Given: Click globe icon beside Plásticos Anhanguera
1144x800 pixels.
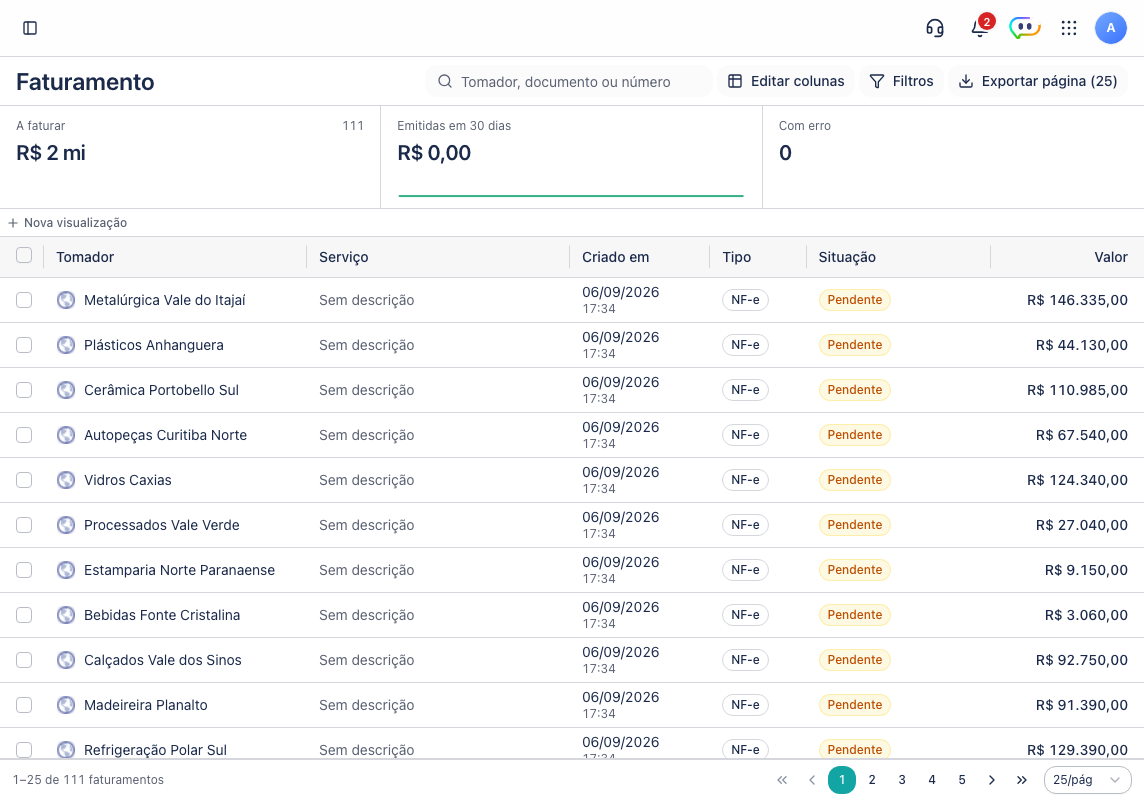Looking at the screenshot, I should [66, 345].
